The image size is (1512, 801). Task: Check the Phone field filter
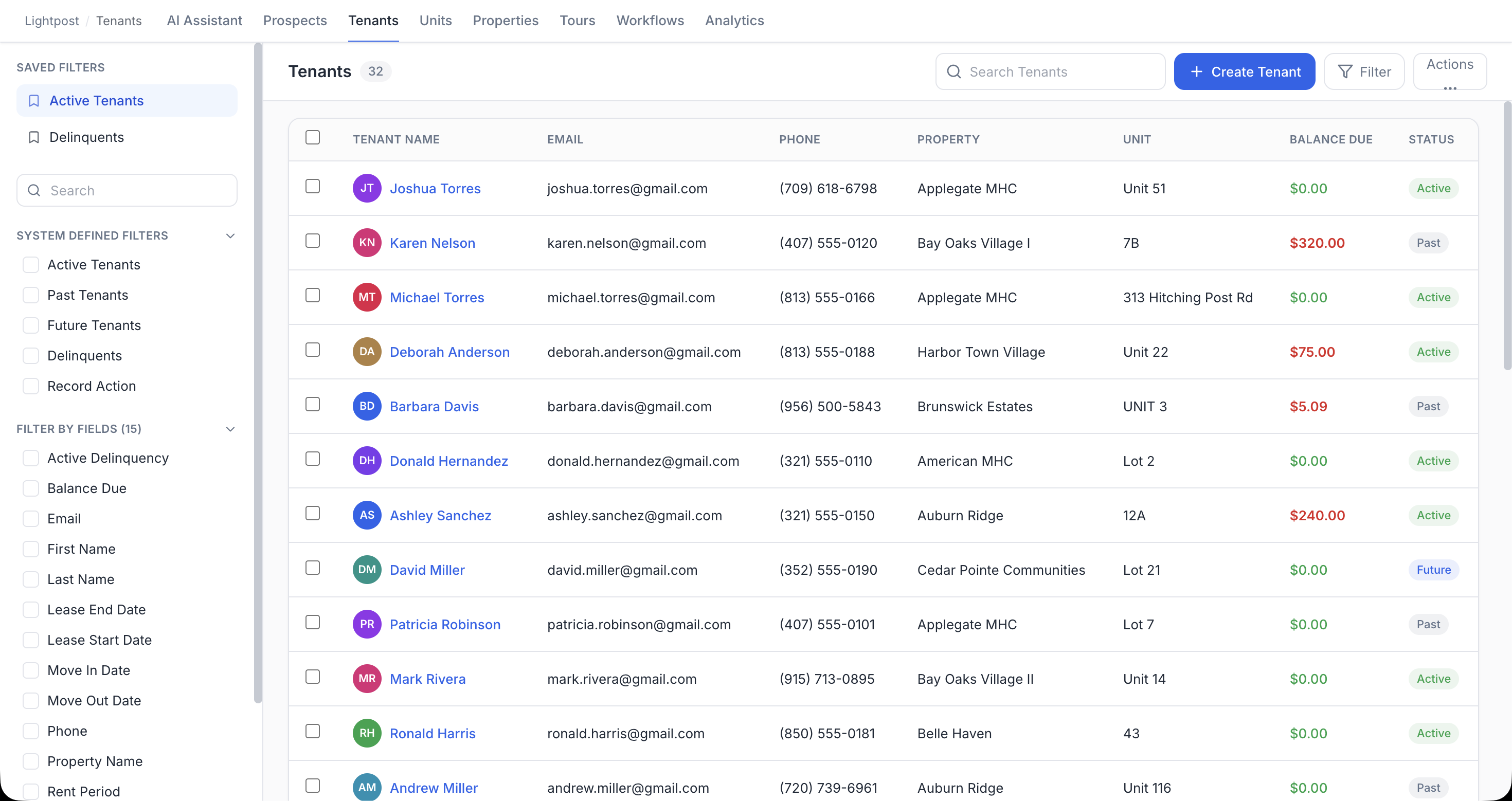30,731
